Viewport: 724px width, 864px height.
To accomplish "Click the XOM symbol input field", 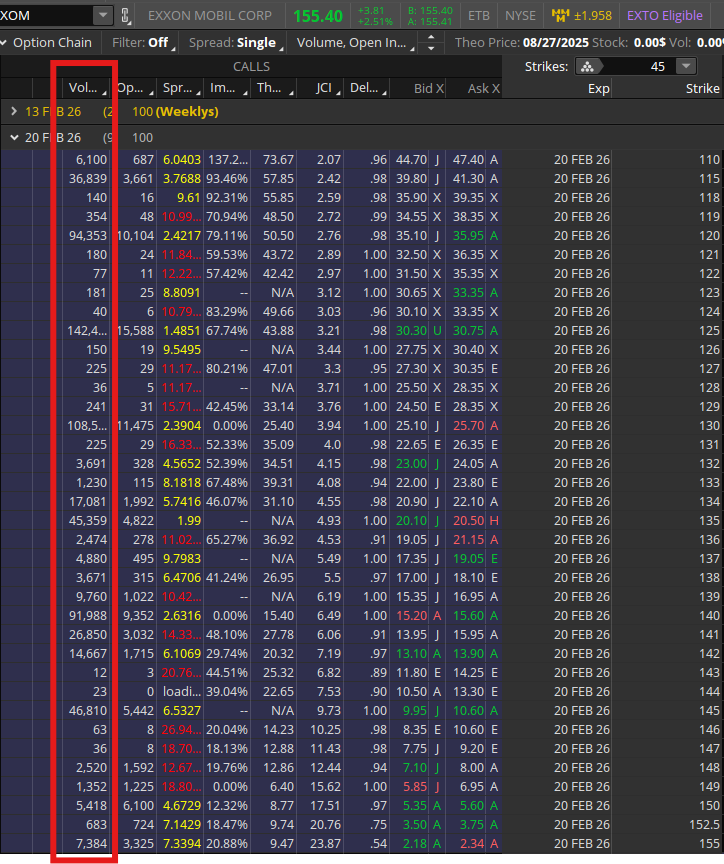I will click(x=45, y=15).
